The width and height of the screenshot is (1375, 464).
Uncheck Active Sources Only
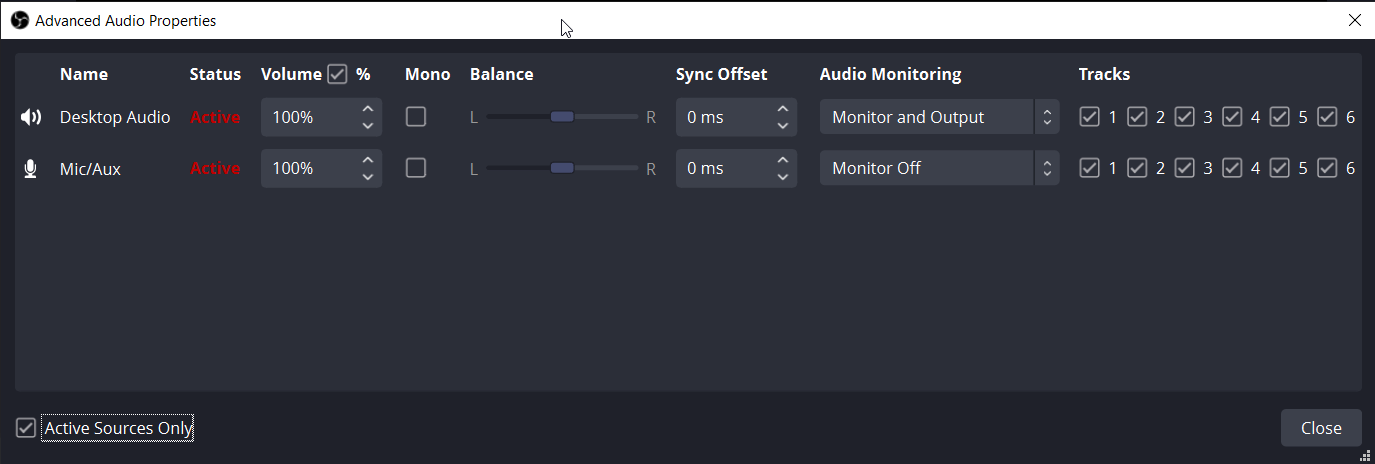[26, 428]
